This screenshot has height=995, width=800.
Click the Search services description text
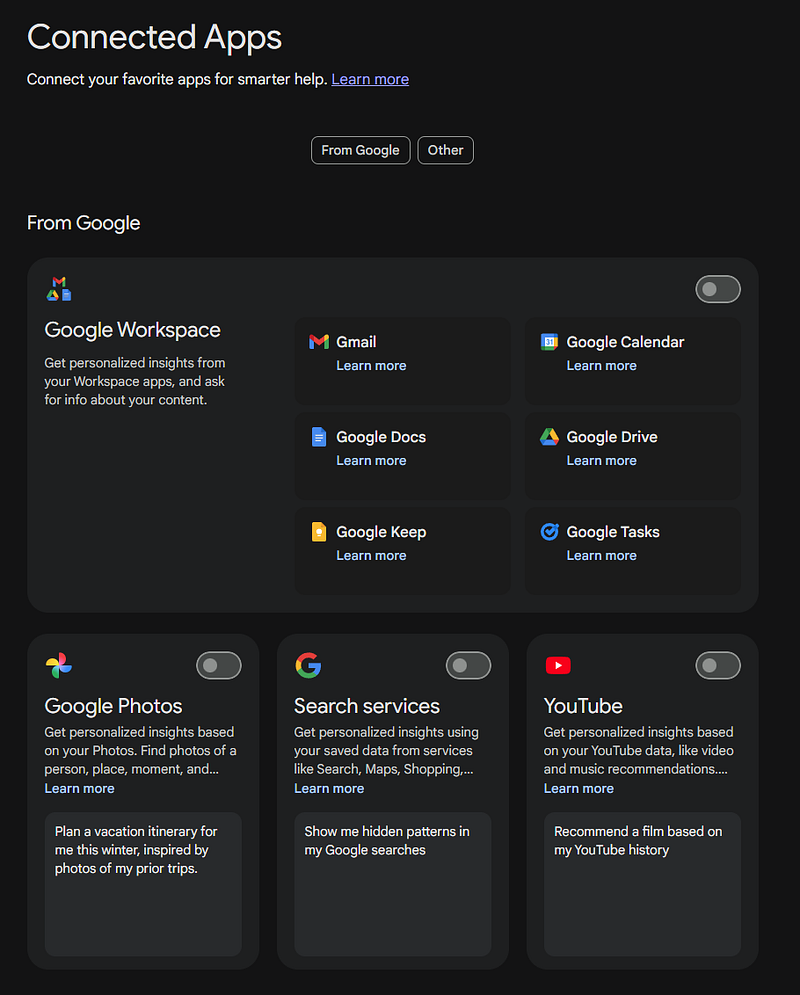[x=386, y=751]
